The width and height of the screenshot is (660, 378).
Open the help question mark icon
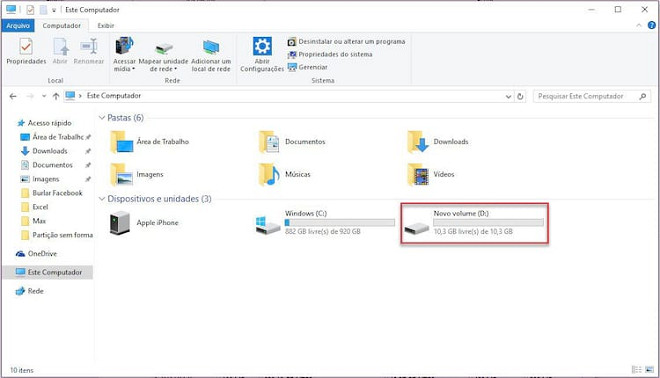[651, 26]
